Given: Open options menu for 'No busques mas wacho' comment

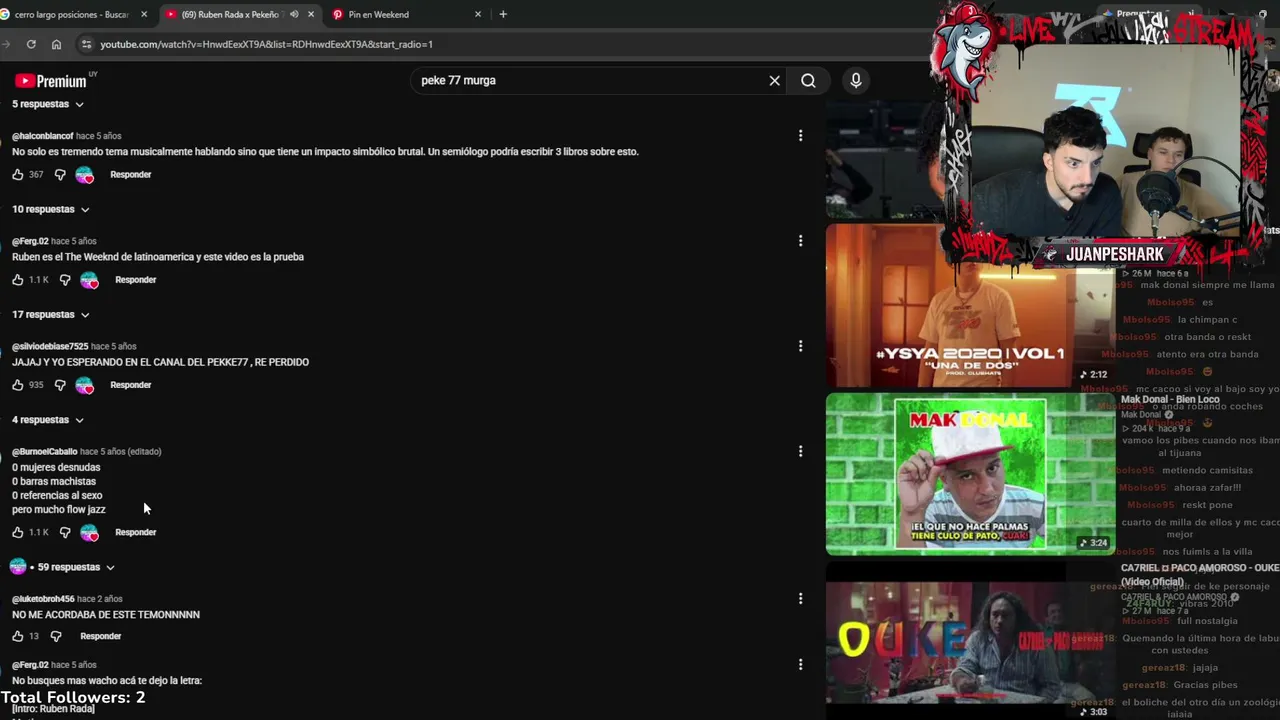Looking at the screenshot, I should 800,664.
